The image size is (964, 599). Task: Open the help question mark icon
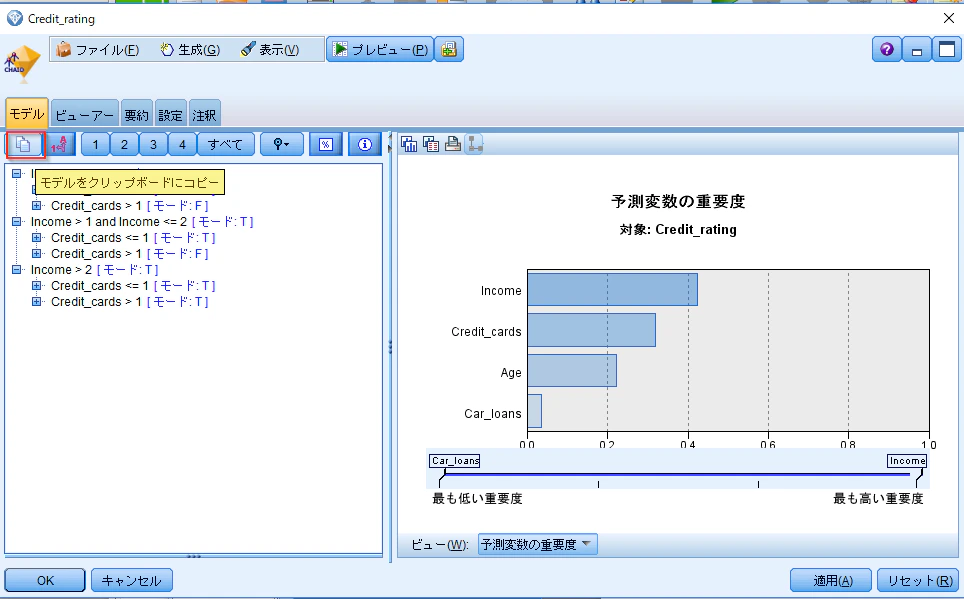pyautogui.click(x=887, y=50)
